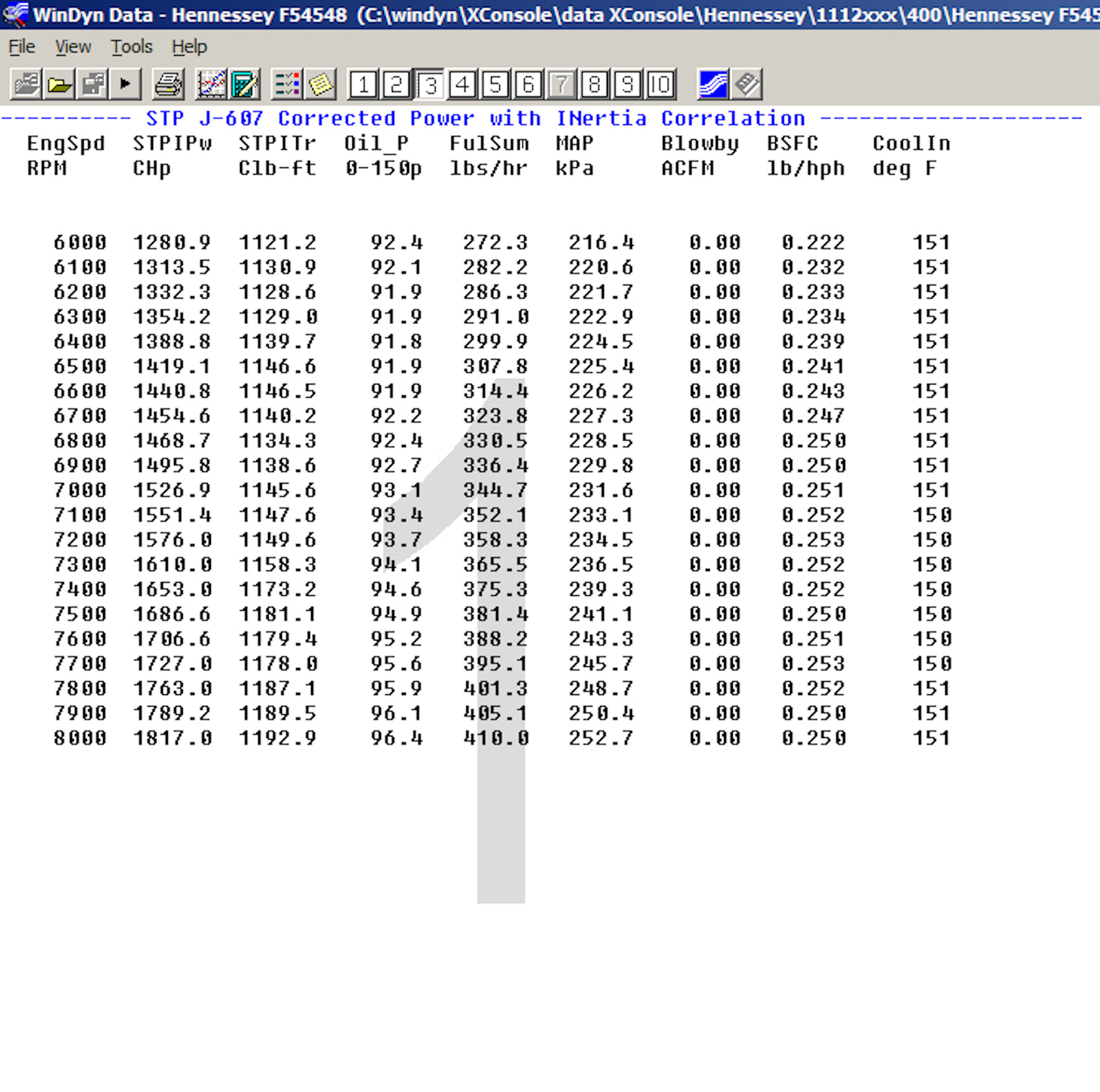Click the gray tag icon at toolbar end

[747, 85]
